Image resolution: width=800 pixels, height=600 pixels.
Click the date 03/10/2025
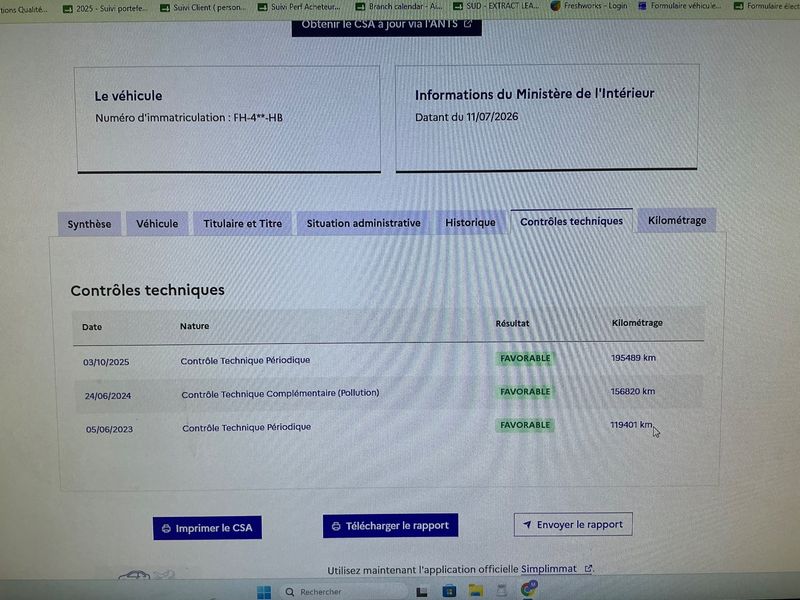tap(106, 362)
